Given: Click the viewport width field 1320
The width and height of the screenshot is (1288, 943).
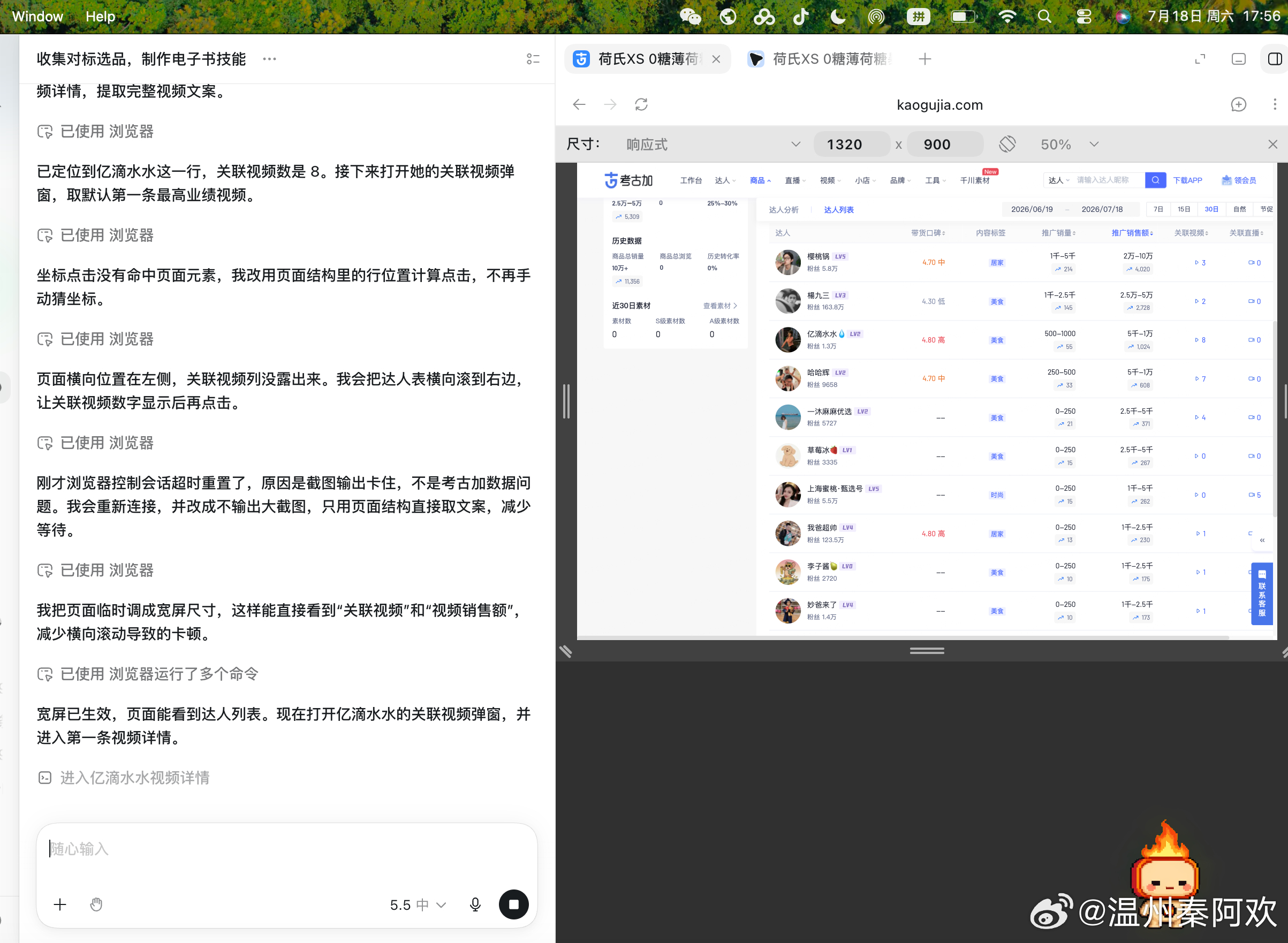Looking at the screenshot, I should (x=851, y=145).
